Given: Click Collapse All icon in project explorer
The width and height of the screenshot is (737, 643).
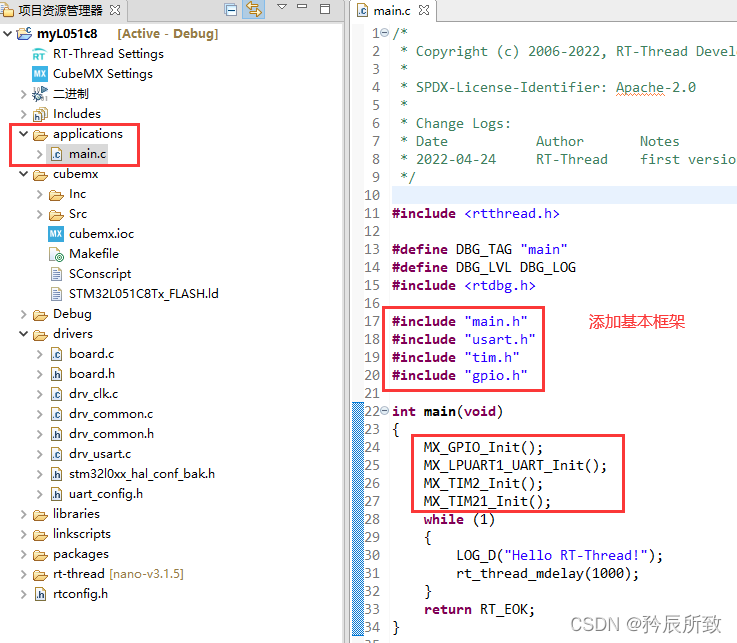Looking at the screenshot, I should (x=231, y=9).
